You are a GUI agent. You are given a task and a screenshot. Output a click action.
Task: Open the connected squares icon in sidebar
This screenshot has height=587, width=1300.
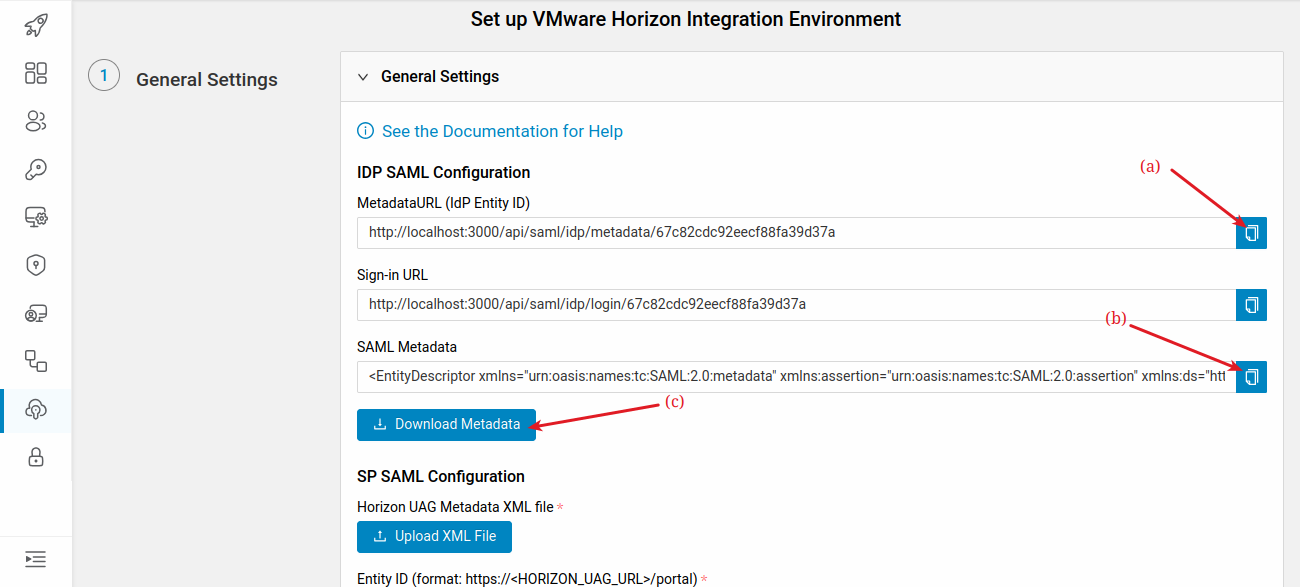pyautogui.click(x=36, y=361)
